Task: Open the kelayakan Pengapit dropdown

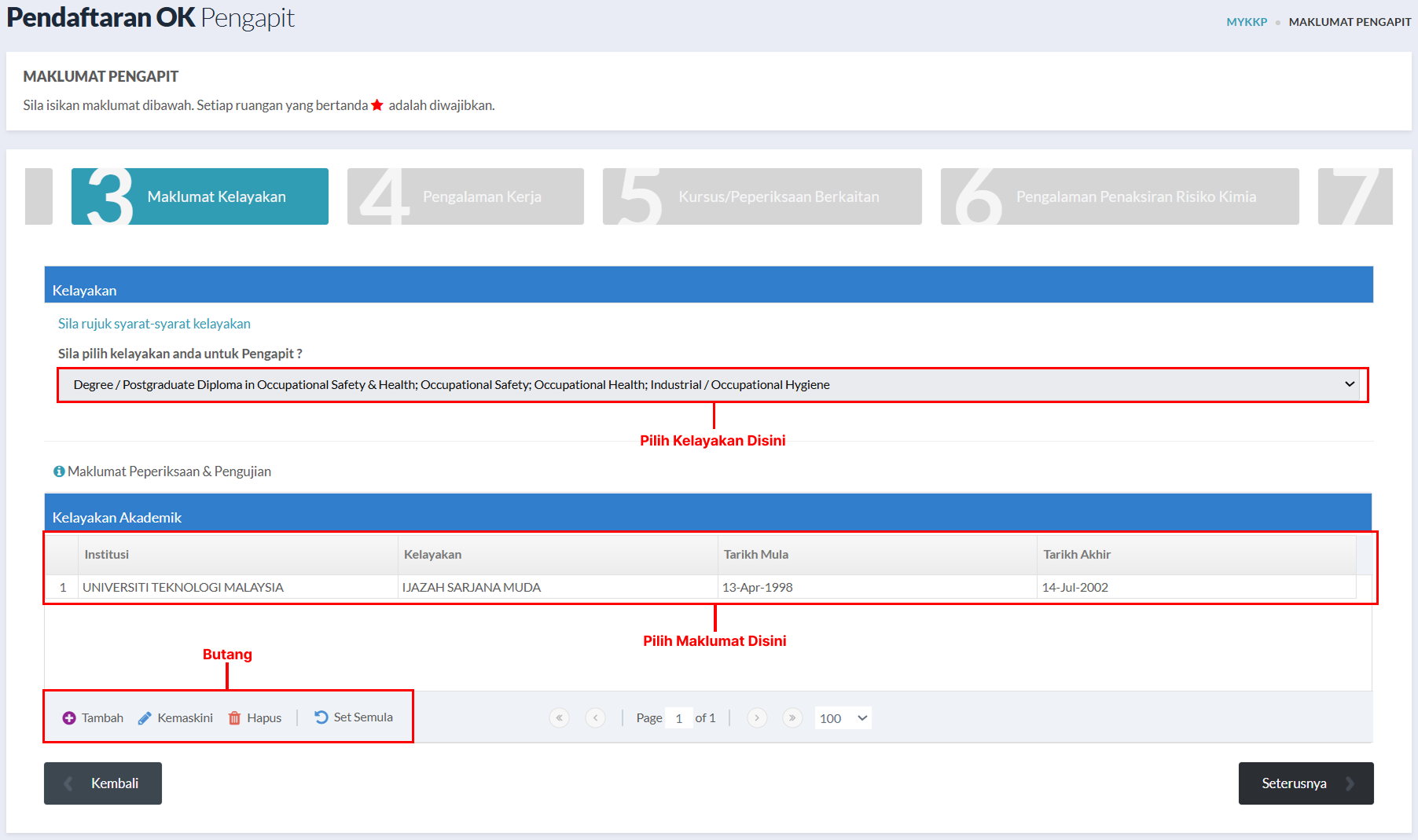Action: coord(713,385)
